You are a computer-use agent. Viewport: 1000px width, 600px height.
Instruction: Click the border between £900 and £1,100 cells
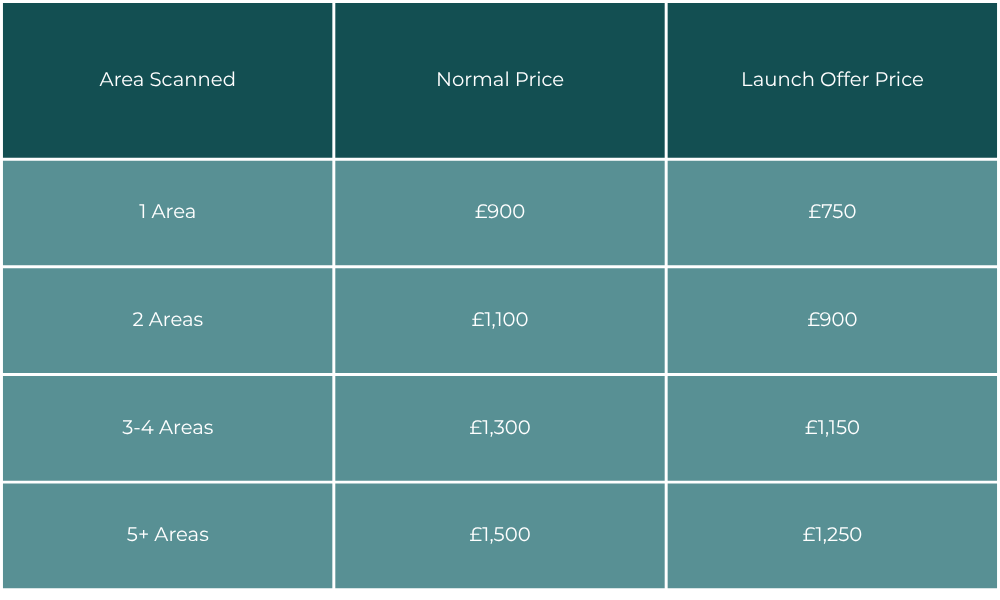point(500,267)
